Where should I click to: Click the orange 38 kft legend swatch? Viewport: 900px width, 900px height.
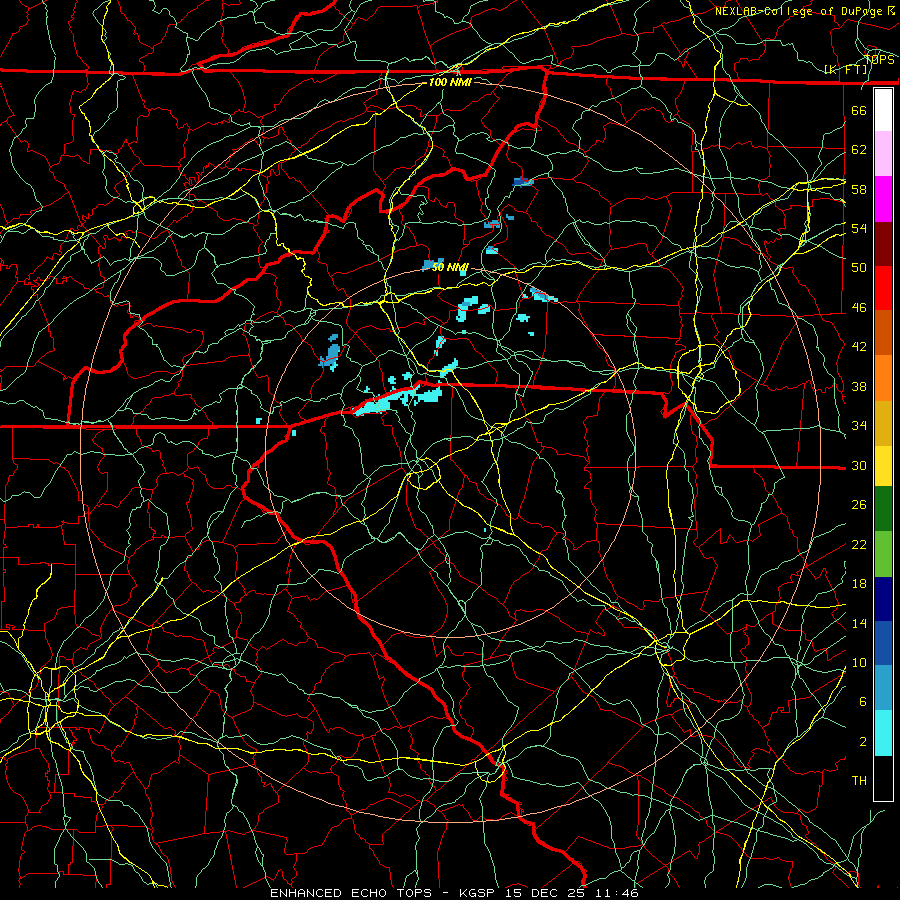(883, 378)
